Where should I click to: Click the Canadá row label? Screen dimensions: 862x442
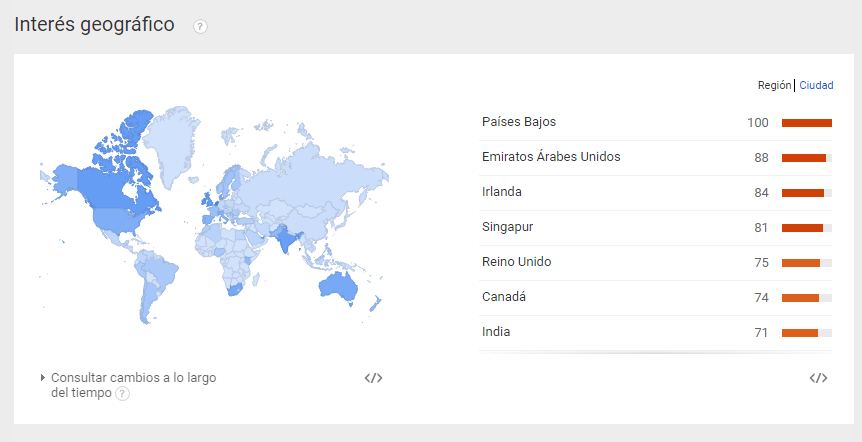coord(504,297)
